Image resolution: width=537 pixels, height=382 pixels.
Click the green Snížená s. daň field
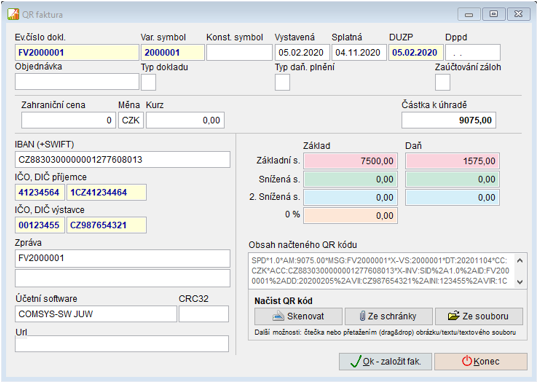pyautogui.click(x=452, y=179)
